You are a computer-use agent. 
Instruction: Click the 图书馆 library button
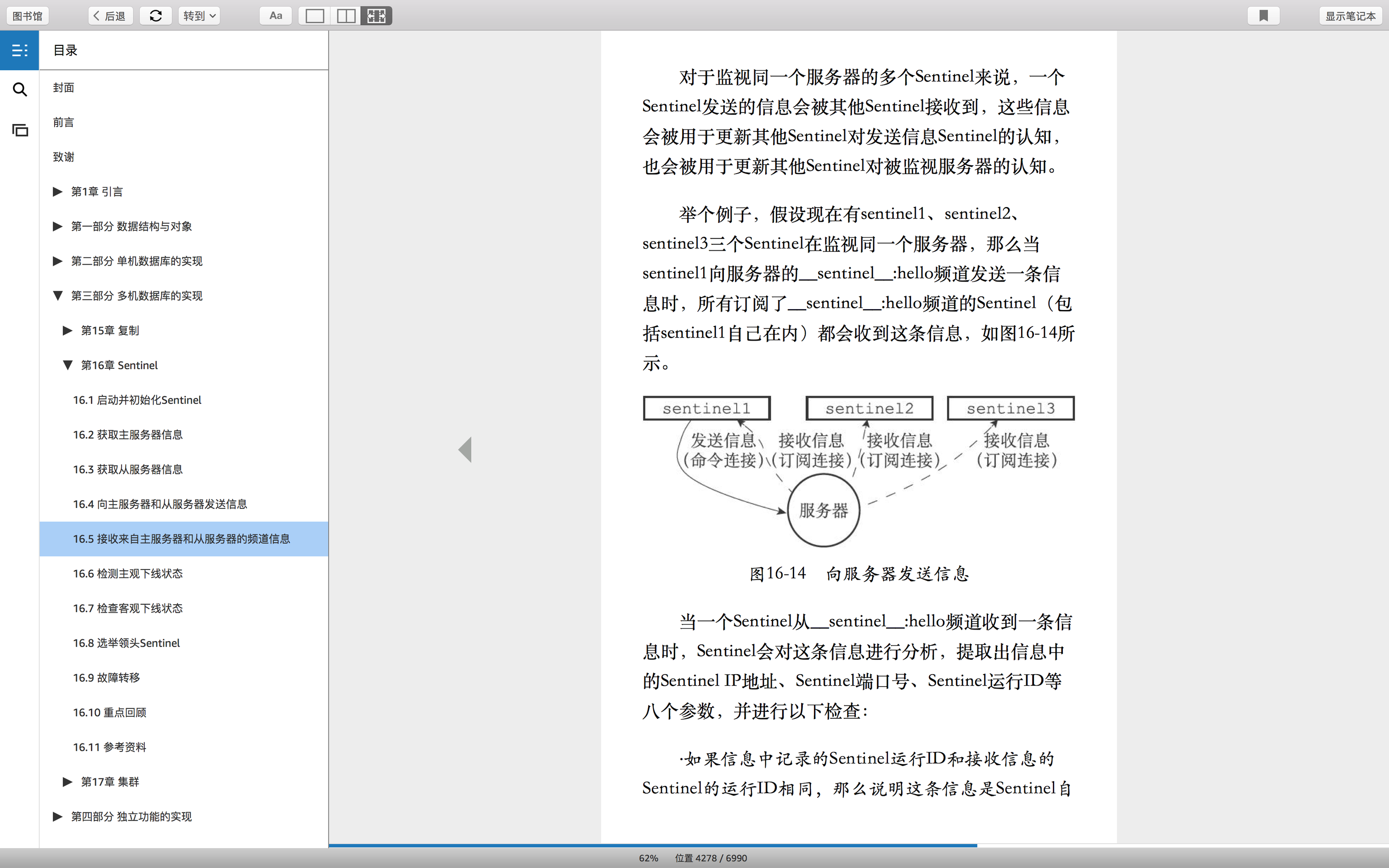pos(28,16)
